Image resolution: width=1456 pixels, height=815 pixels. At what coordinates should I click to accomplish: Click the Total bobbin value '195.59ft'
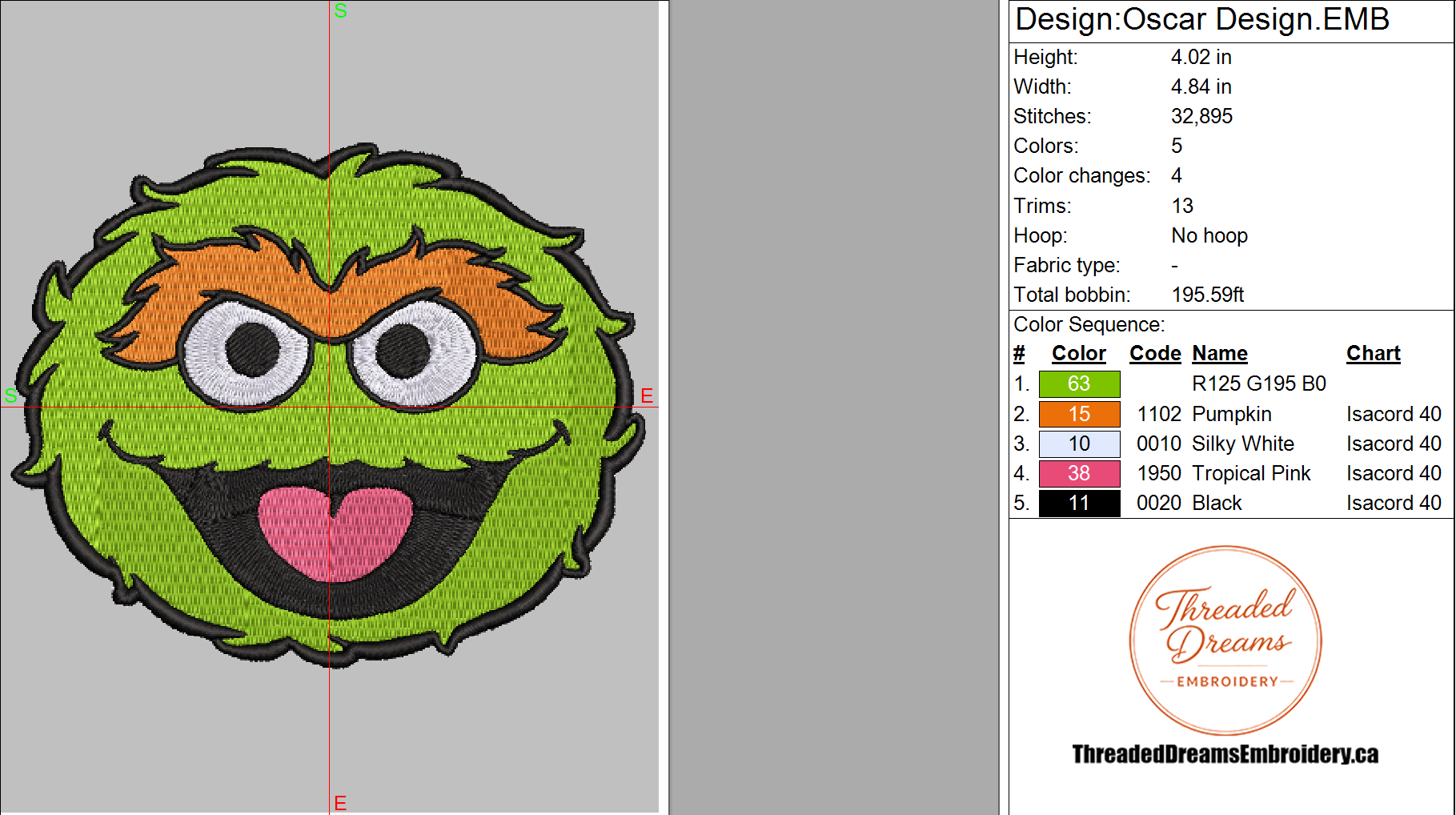click(1207, 295)
